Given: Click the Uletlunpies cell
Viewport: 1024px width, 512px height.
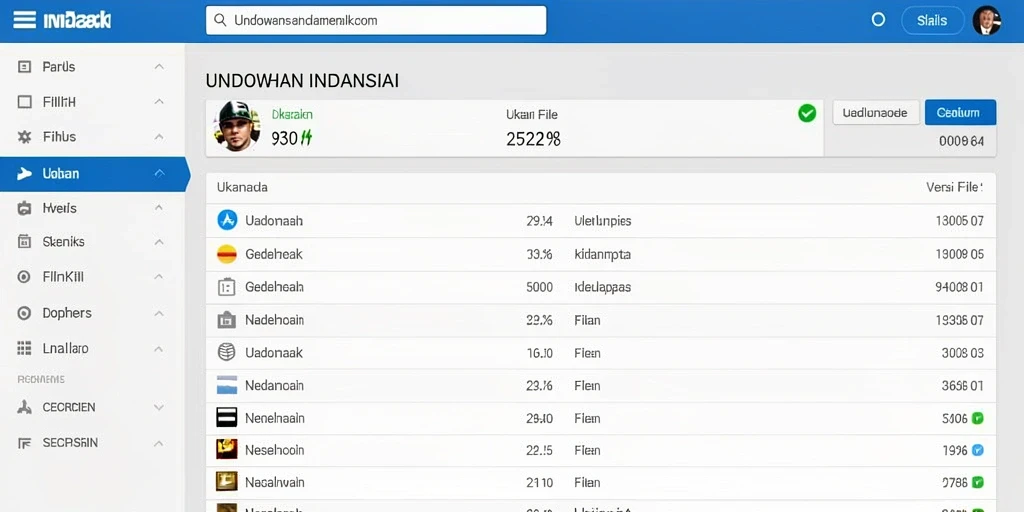Looking at the screenshot, I should point(603,221).
